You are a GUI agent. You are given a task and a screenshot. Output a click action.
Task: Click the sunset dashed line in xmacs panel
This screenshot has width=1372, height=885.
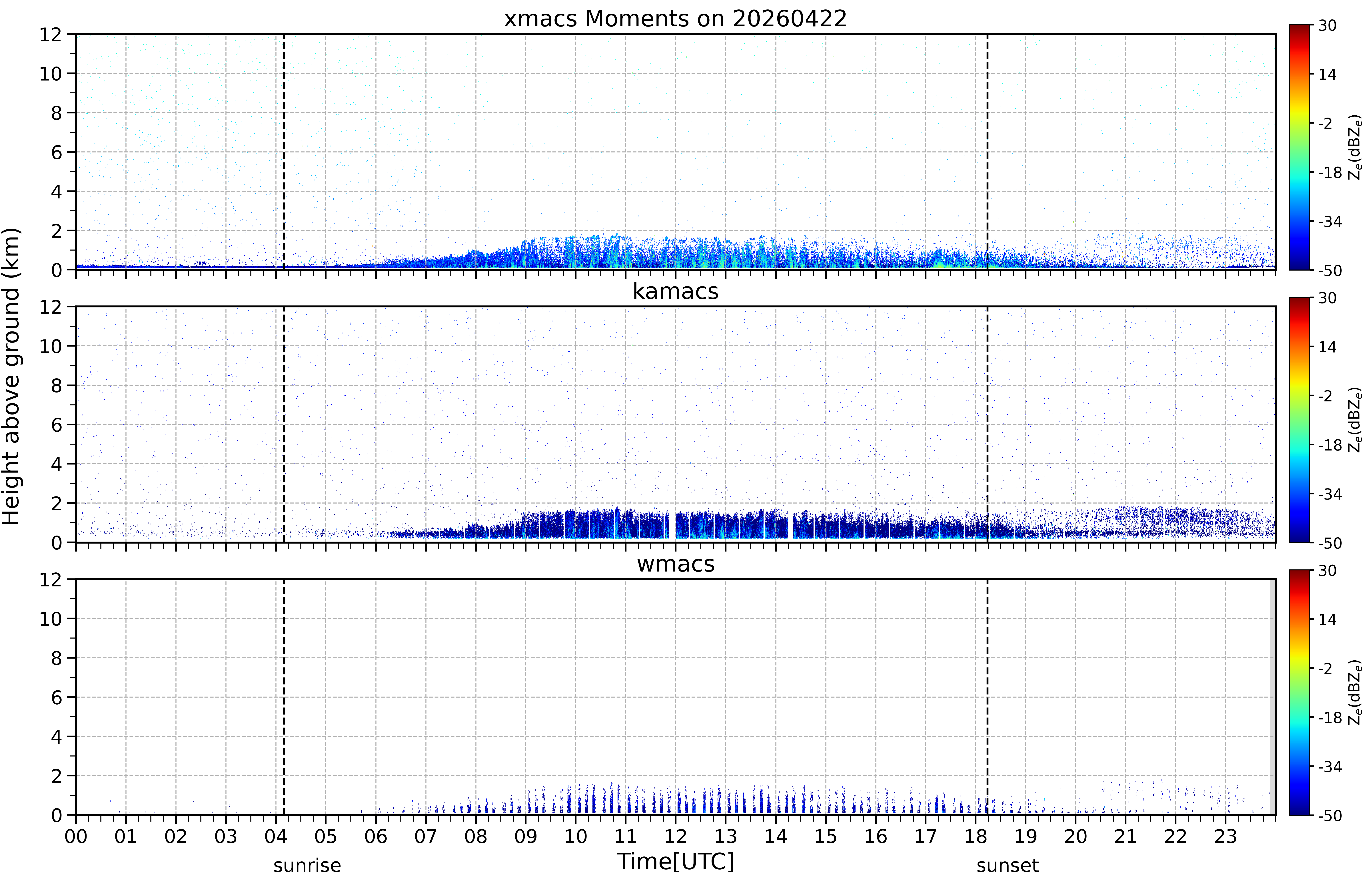click(988, 152)
